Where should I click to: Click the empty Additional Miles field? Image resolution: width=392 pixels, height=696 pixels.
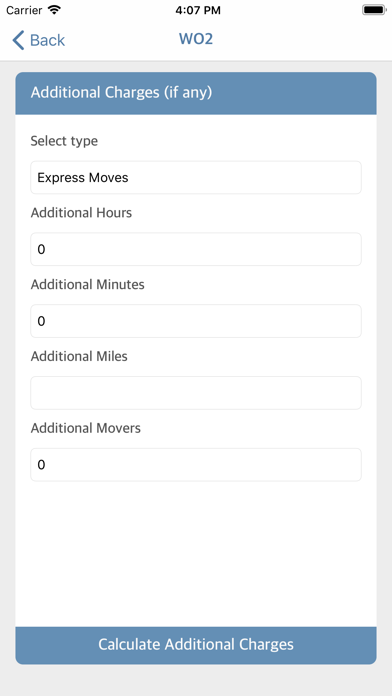pos(196,393)
